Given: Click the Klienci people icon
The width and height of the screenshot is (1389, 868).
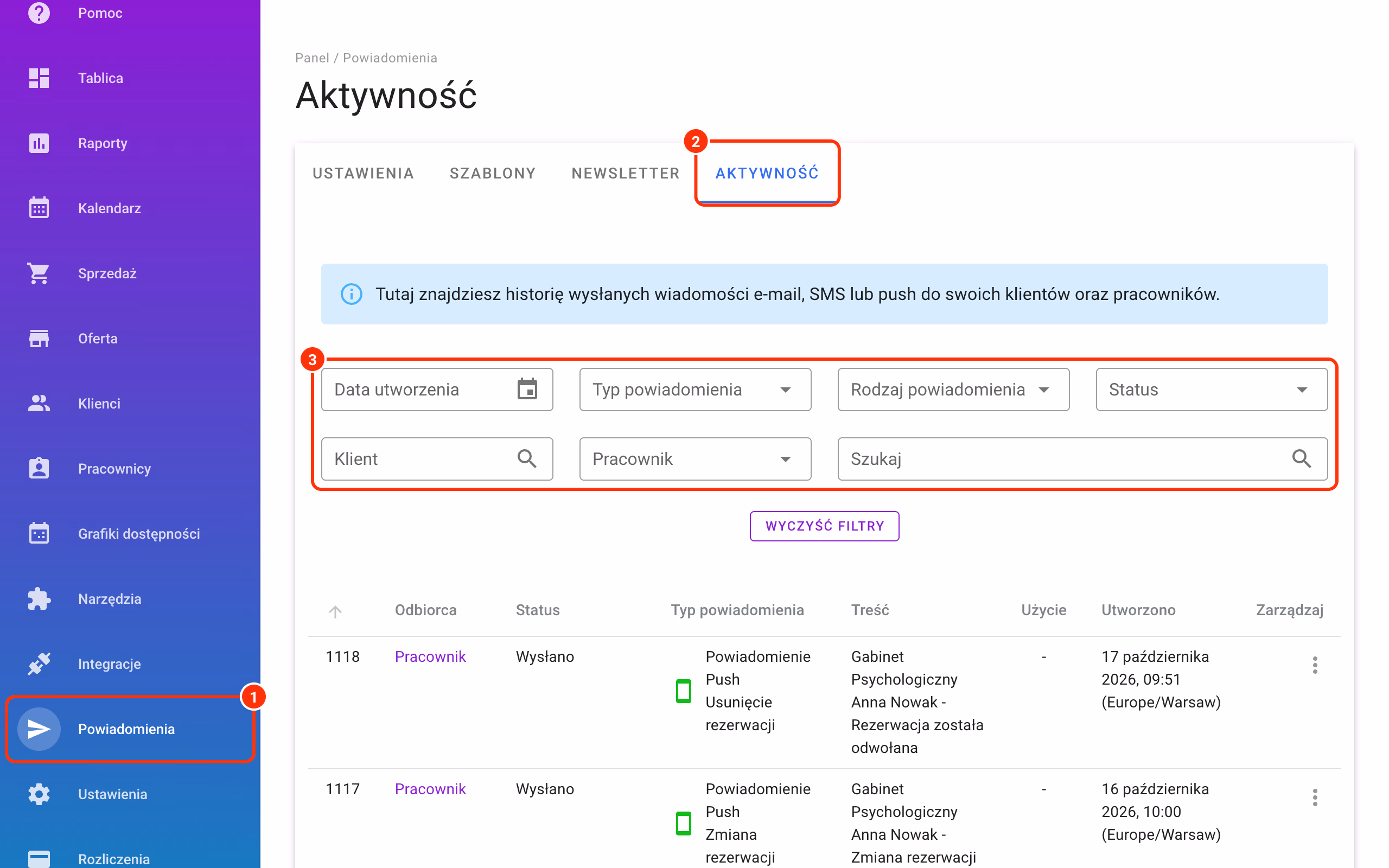Looking at the screenshot, I should 39,403.
